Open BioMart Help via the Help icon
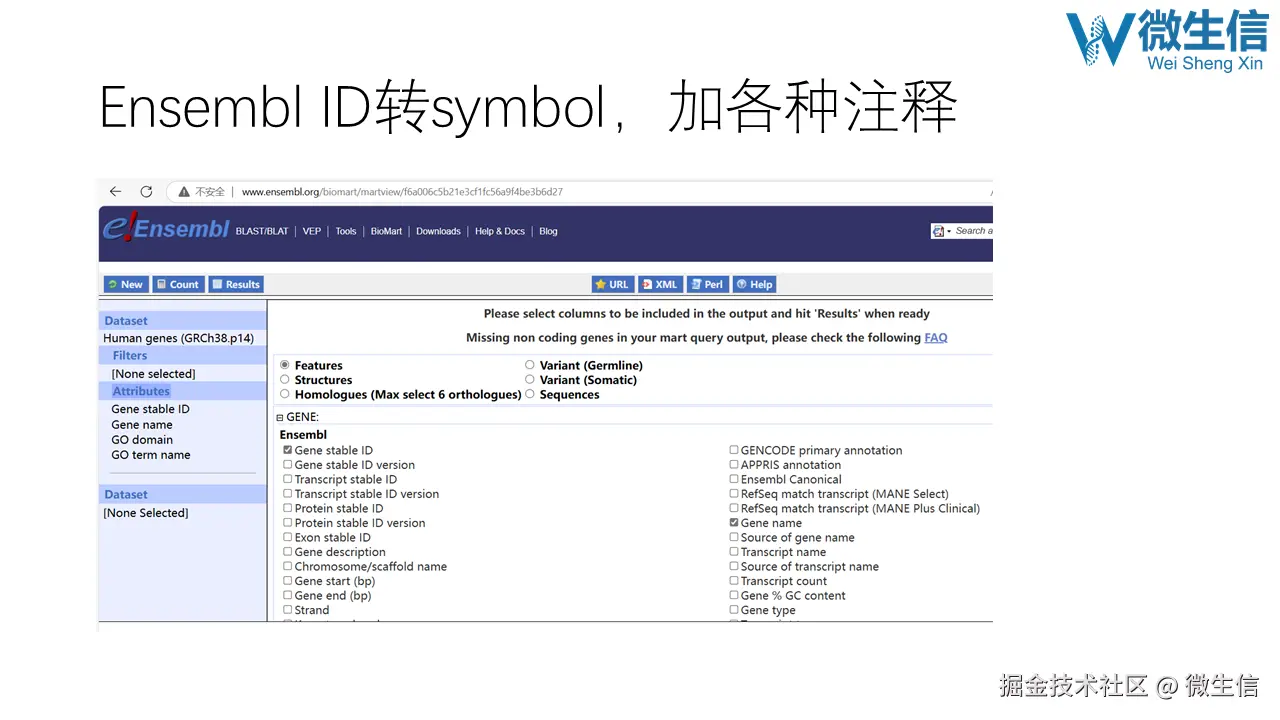Image resolution: width=1280 pixels, height=720 pixels. [x=754, y=284]
